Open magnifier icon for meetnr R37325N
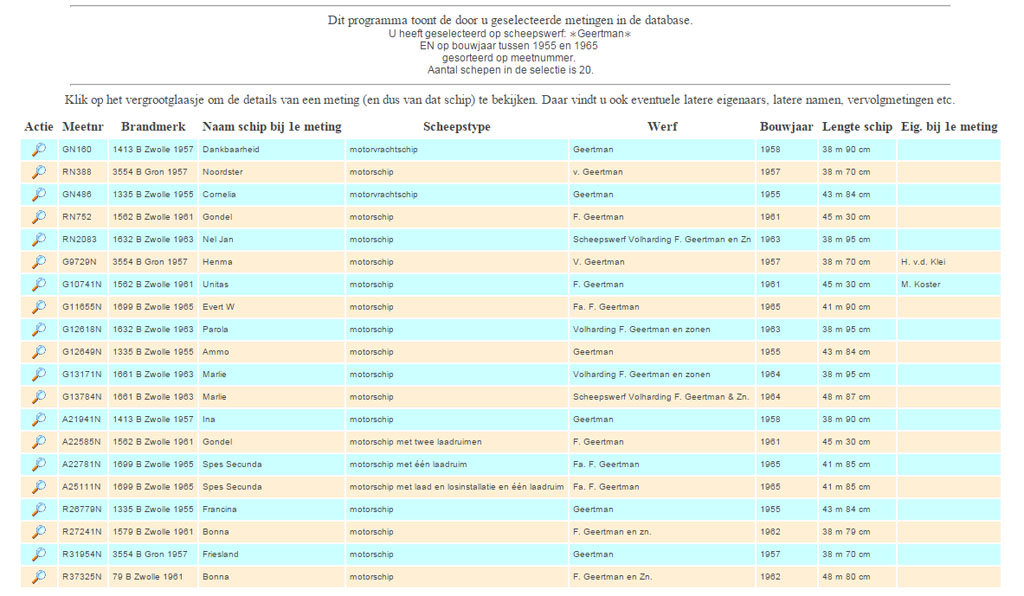1024x596 pixels. pos(38,577)
